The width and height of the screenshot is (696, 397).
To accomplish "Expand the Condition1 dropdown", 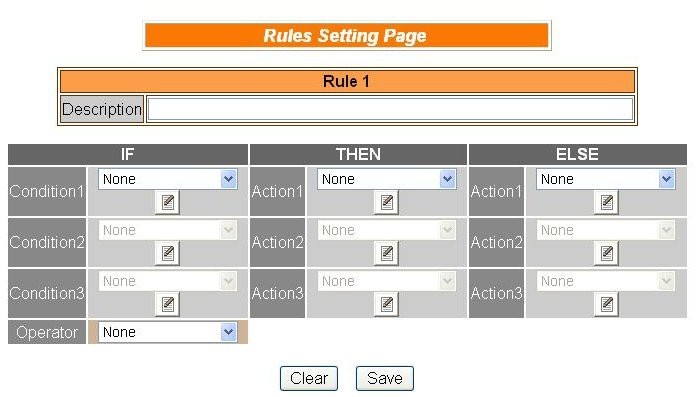I will coord(168,179).
